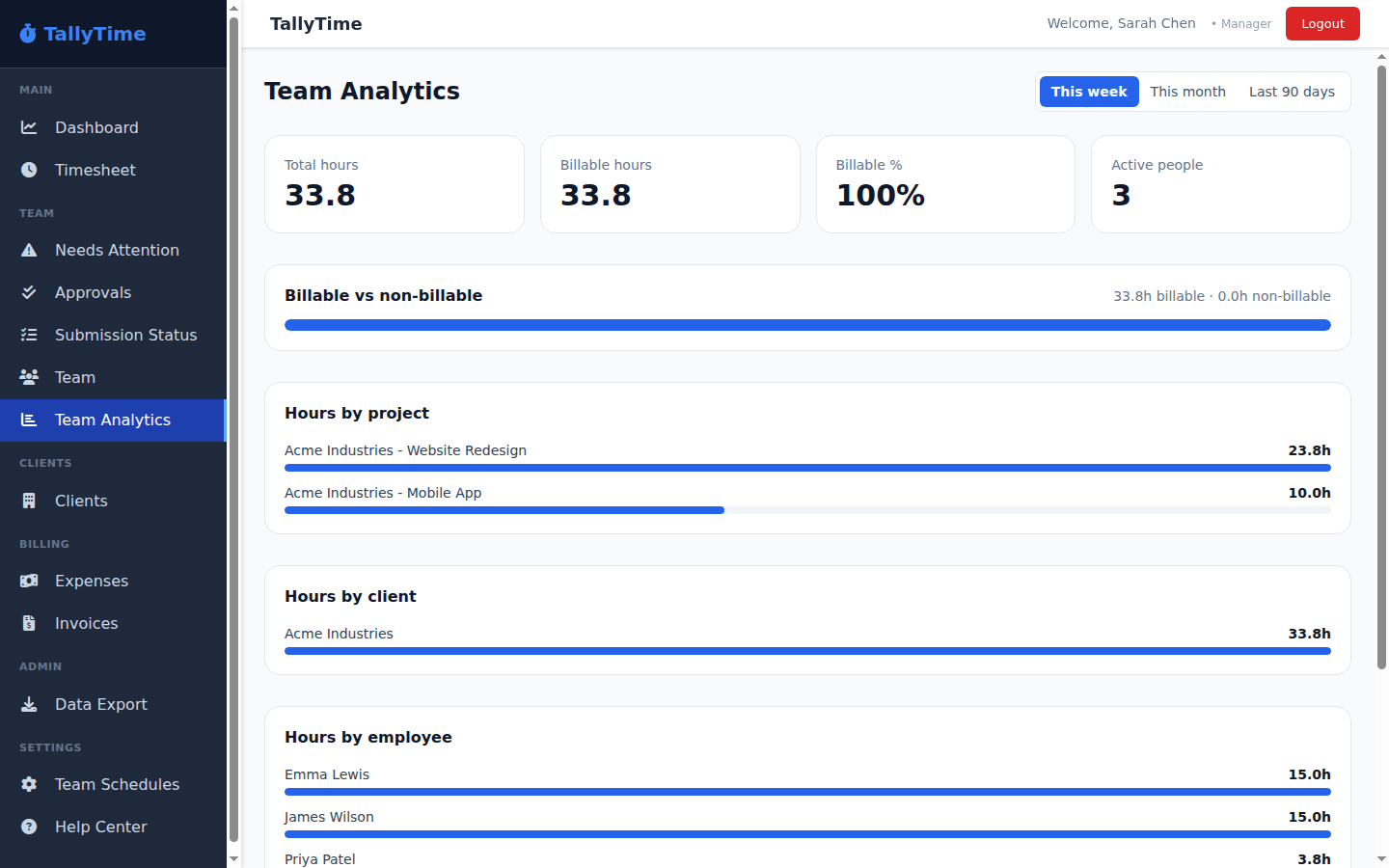Click 'Emma Lewis' employee name

tap(327, 774)
